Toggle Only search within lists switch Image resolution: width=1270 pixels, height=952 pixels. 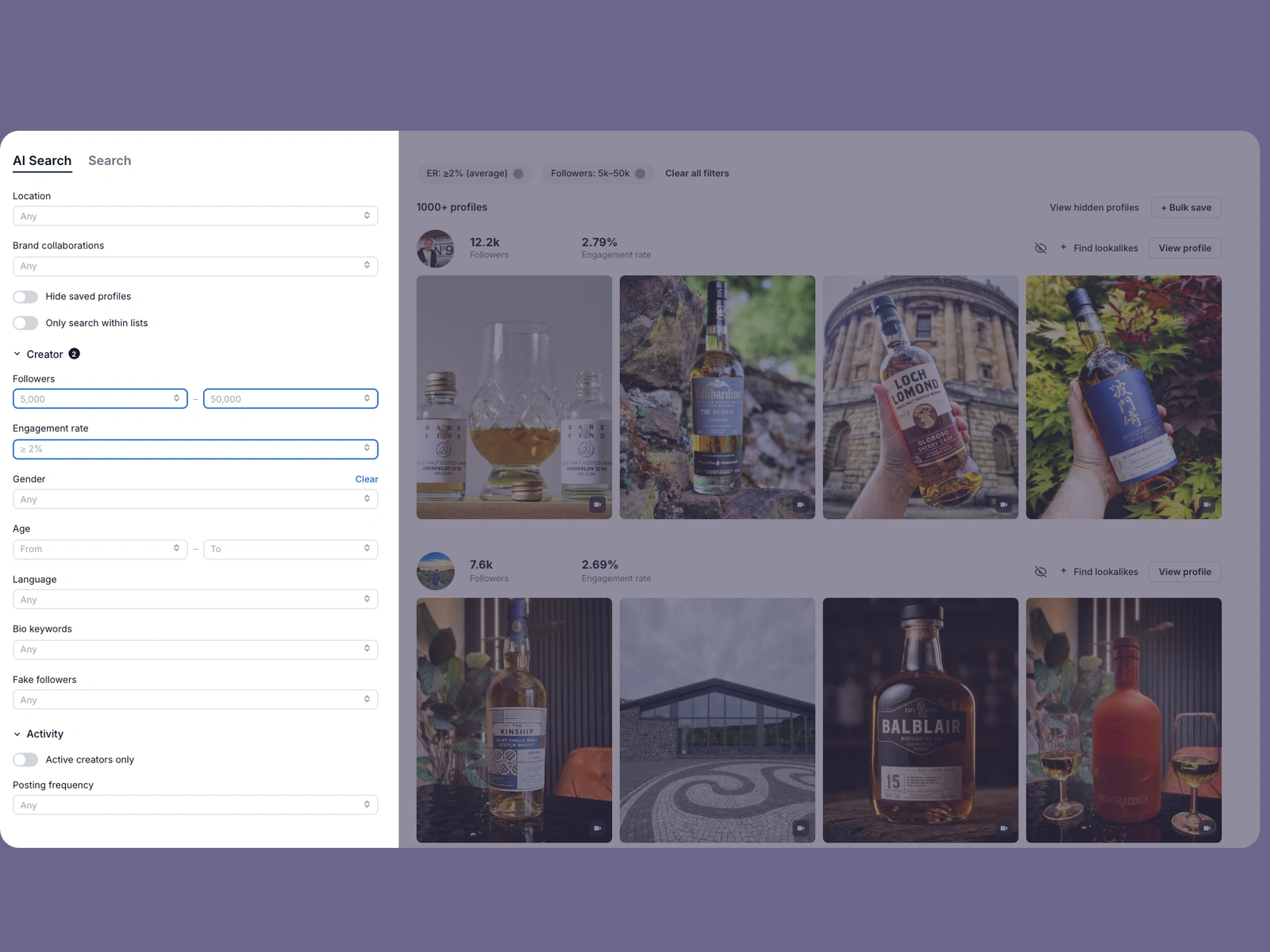tap(25, 323)
